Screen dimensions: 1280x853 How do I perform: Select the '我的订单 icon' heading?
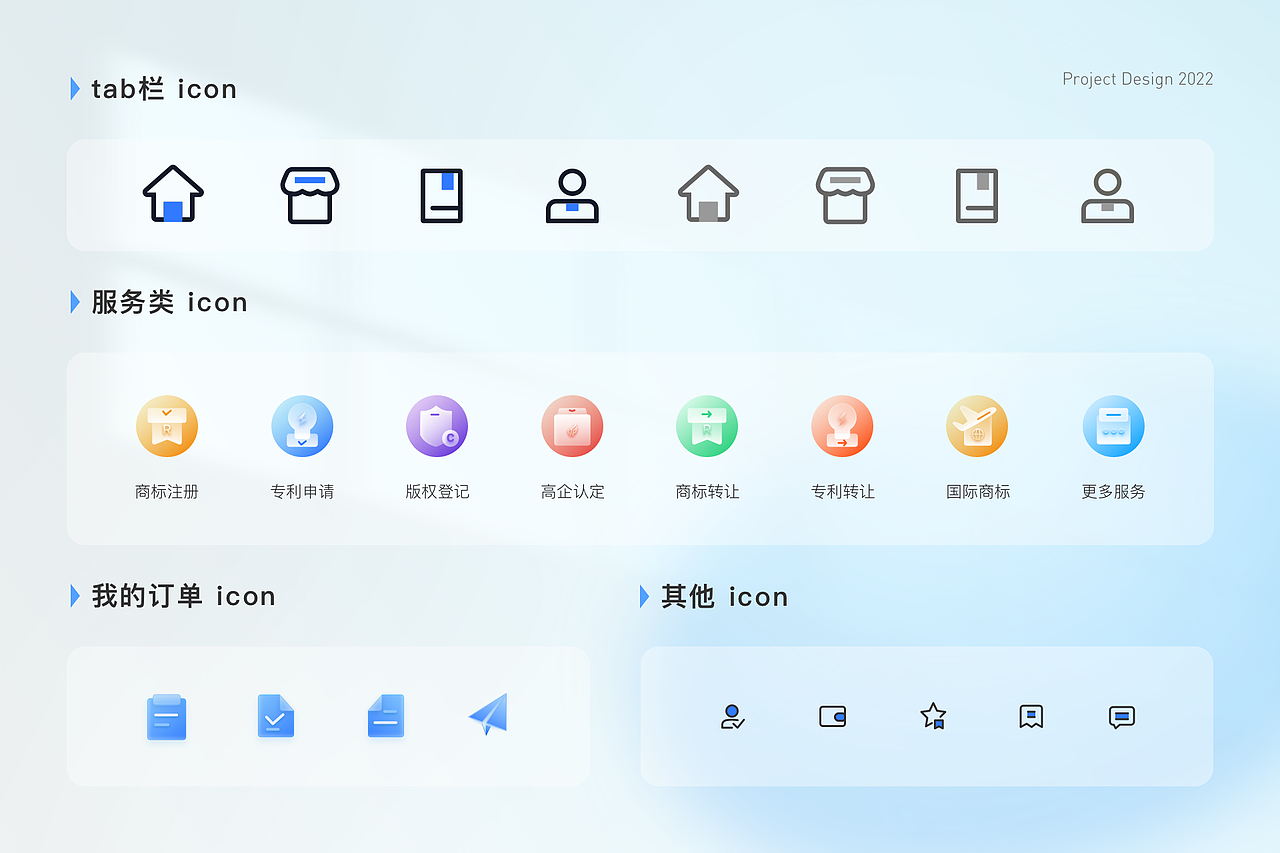tap(183, 596)
